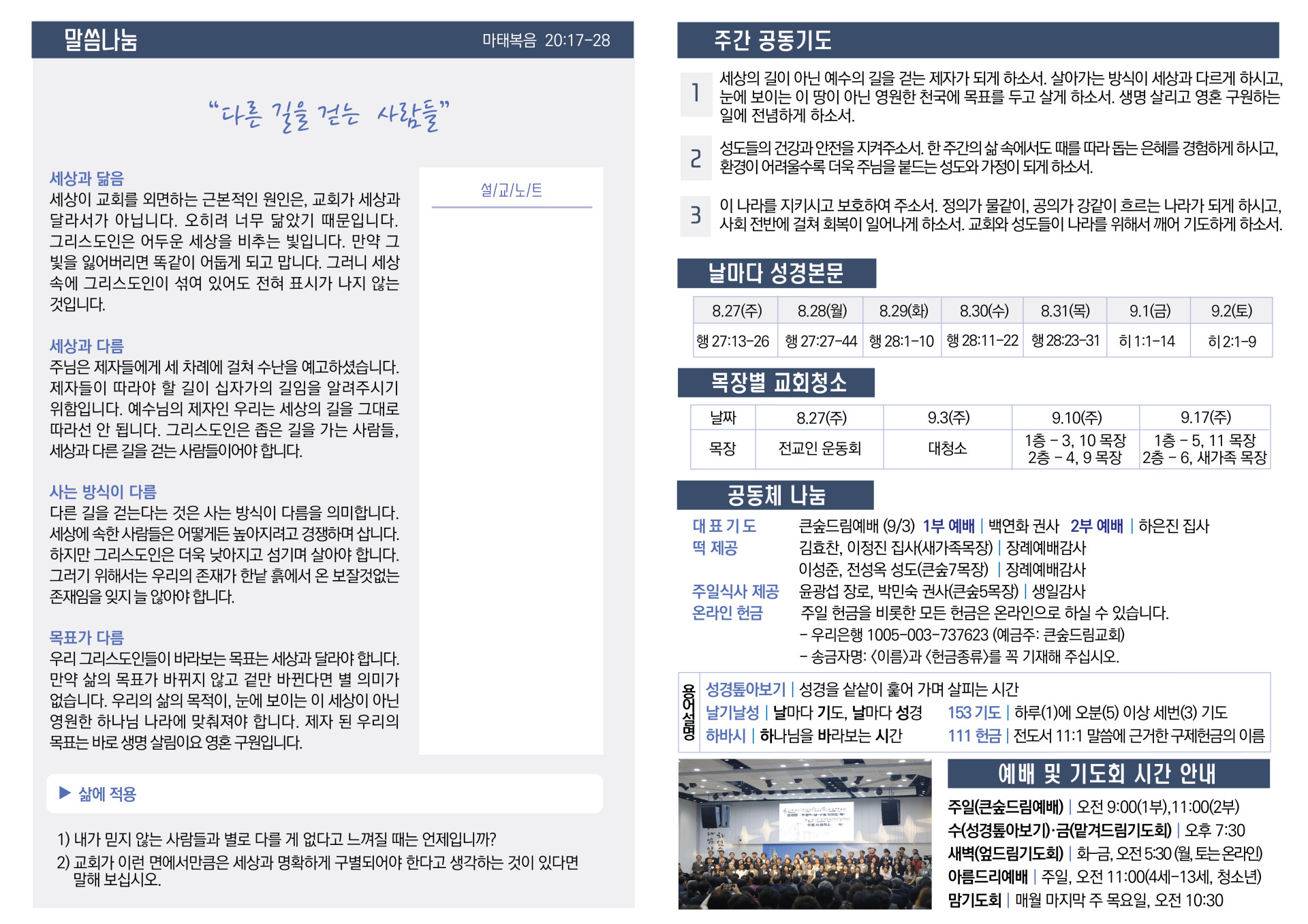Image resolution: width=1308 pixels, height=924 pixels.
Task: Click the 행 27:27-44 passage cell
Action: click(821, 341)
